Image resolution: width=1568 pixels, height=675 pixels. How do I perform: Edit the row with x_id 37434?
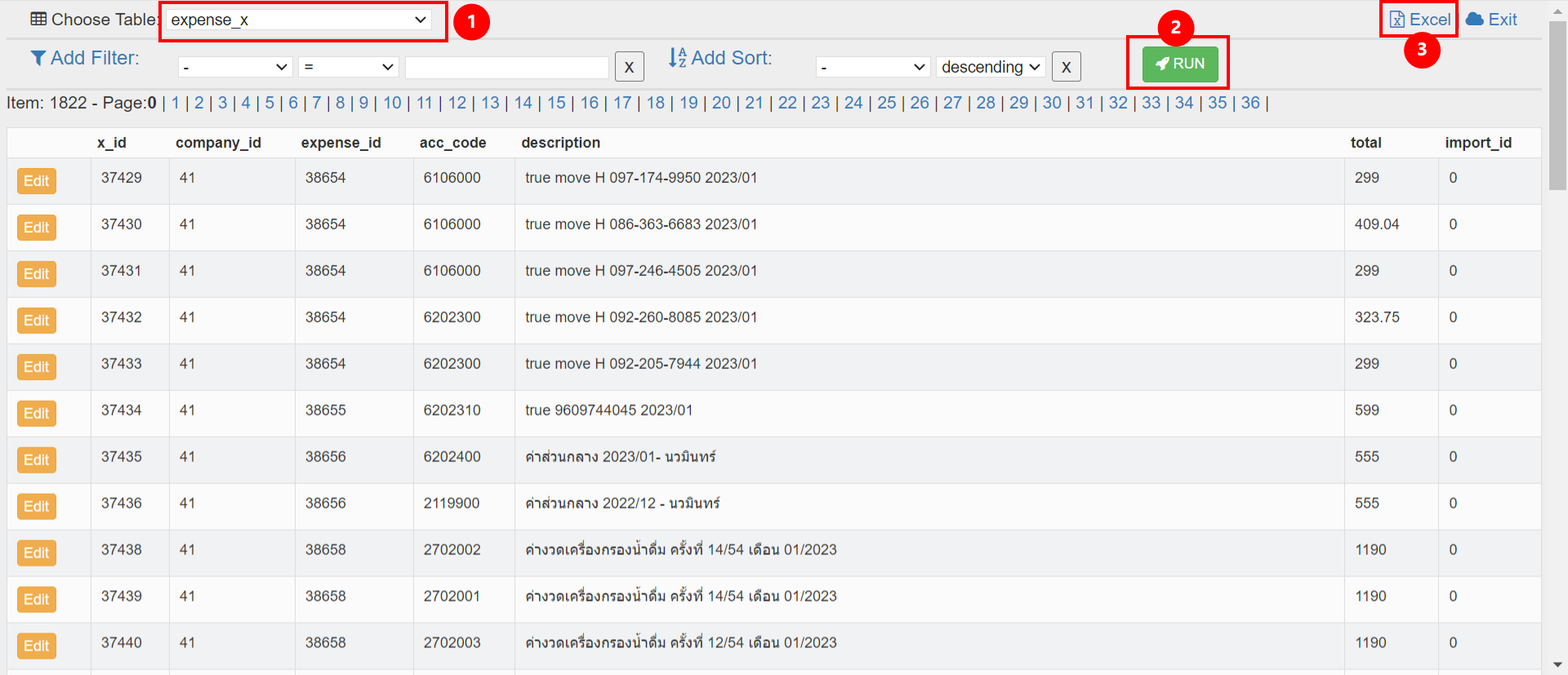coord(37,414)
